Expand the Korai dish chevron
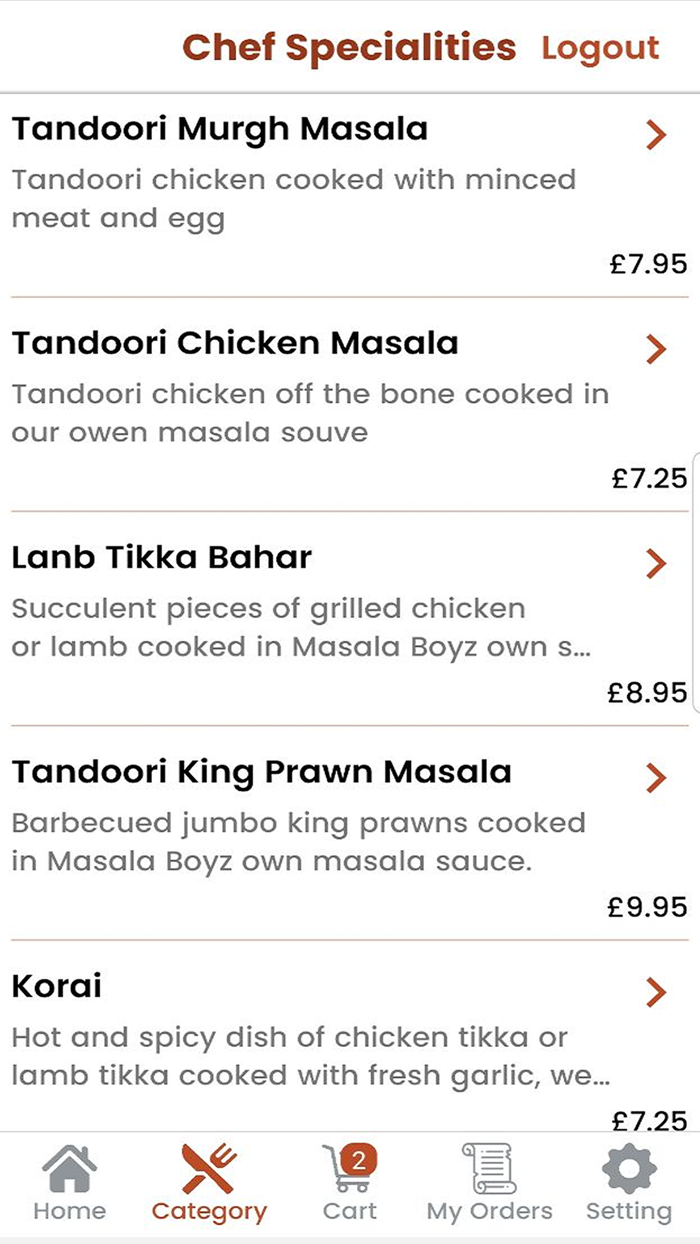Viewport: 700px width, 1244px height. tap(655, 992)
